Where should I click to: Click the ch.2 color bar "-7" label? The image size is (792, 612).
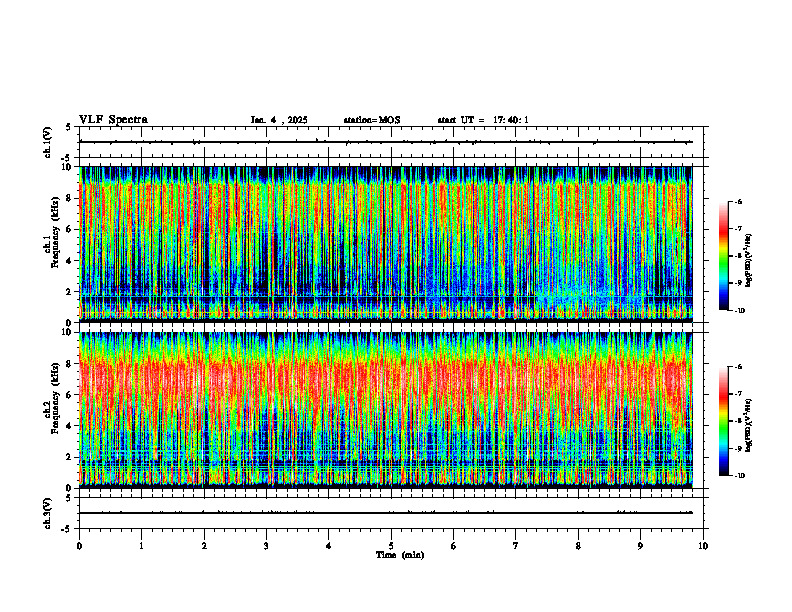coord(737,394)
